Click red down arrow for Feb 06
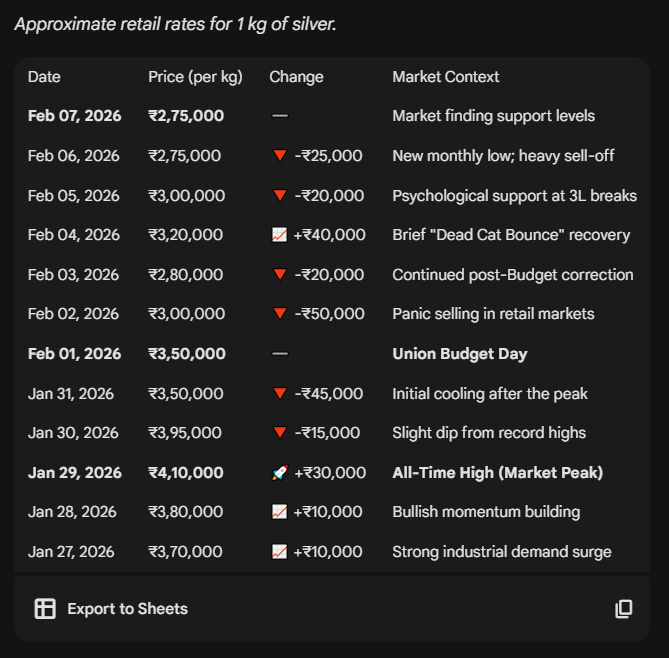Screen dimensions: 669x658 click(x=280, y=156)
